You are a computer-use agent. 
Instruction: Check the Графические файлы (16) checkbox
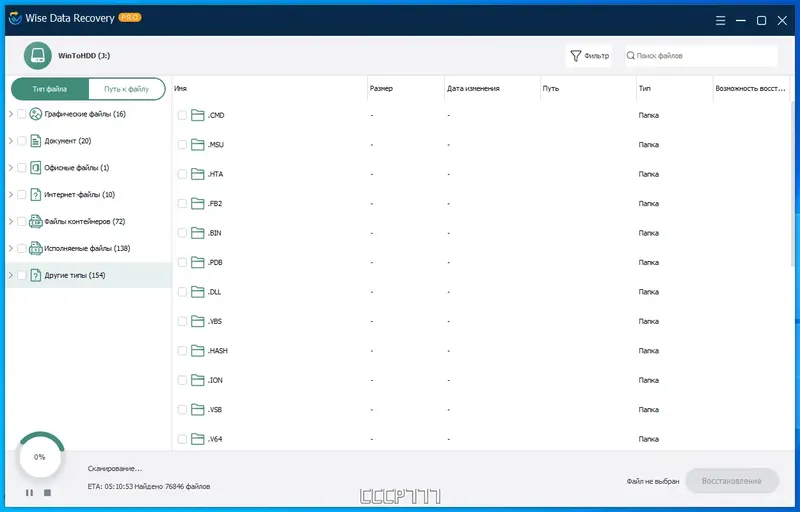point(21,114)
